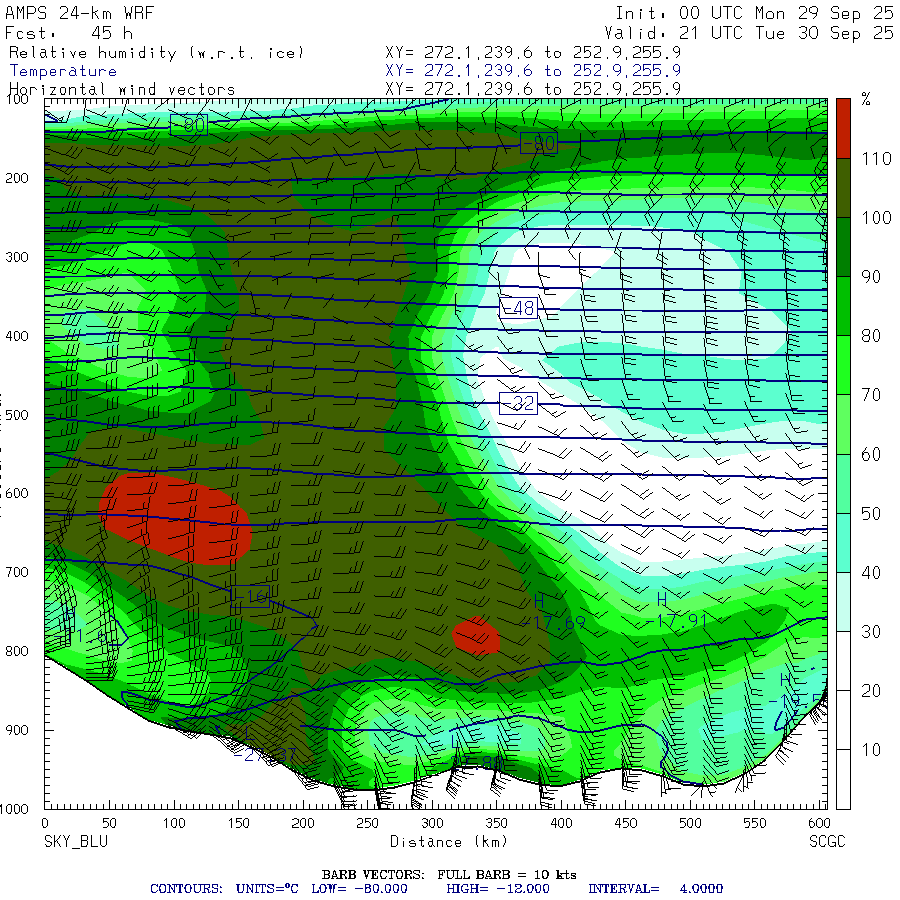This screenshot has width=900, height=900.
Task: Select the 'Init: 00 UTC Mon 29 Sep 25' text
Action: 754,13
